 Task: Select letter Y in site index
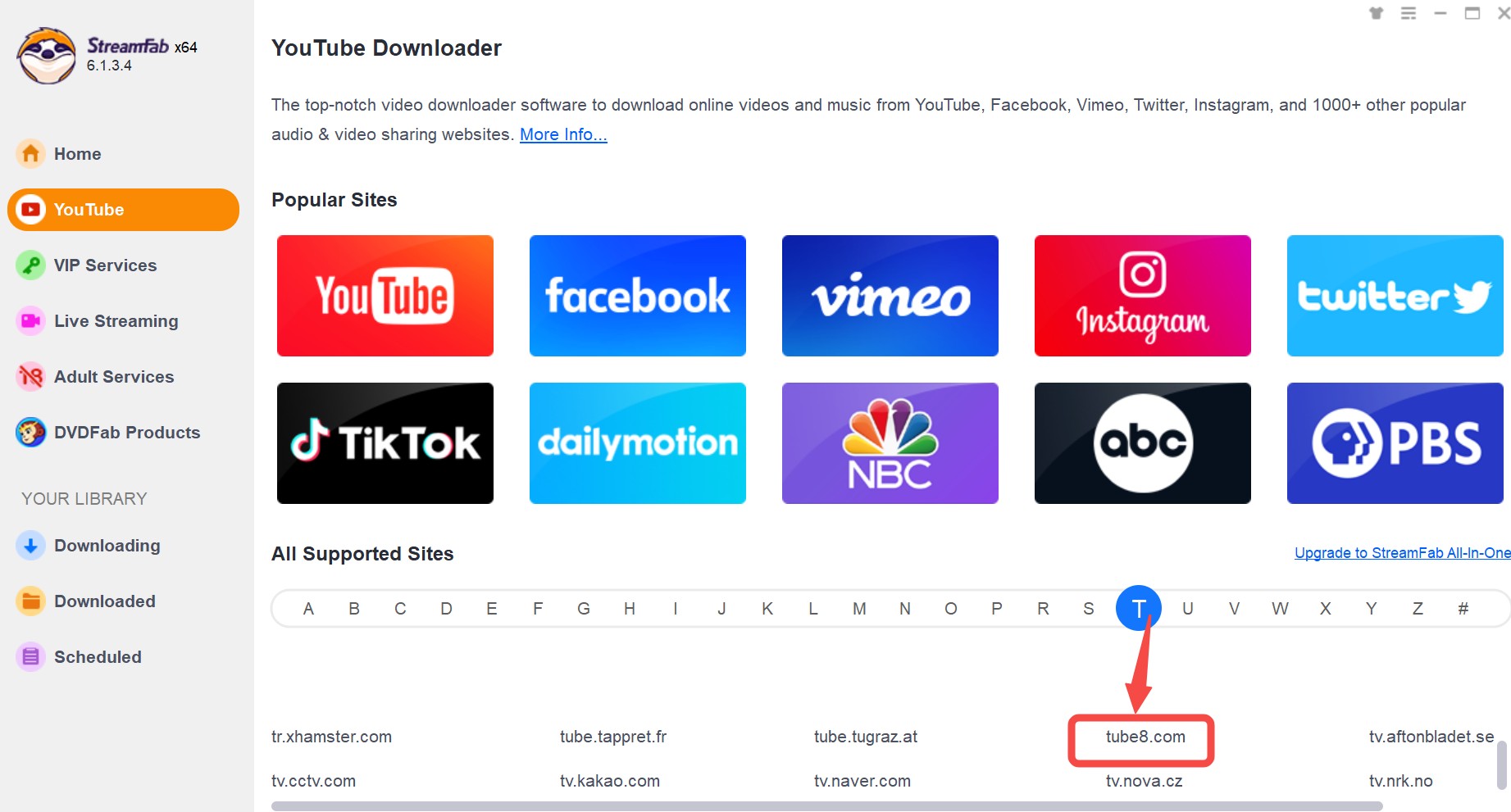[x=1372, y=609]
